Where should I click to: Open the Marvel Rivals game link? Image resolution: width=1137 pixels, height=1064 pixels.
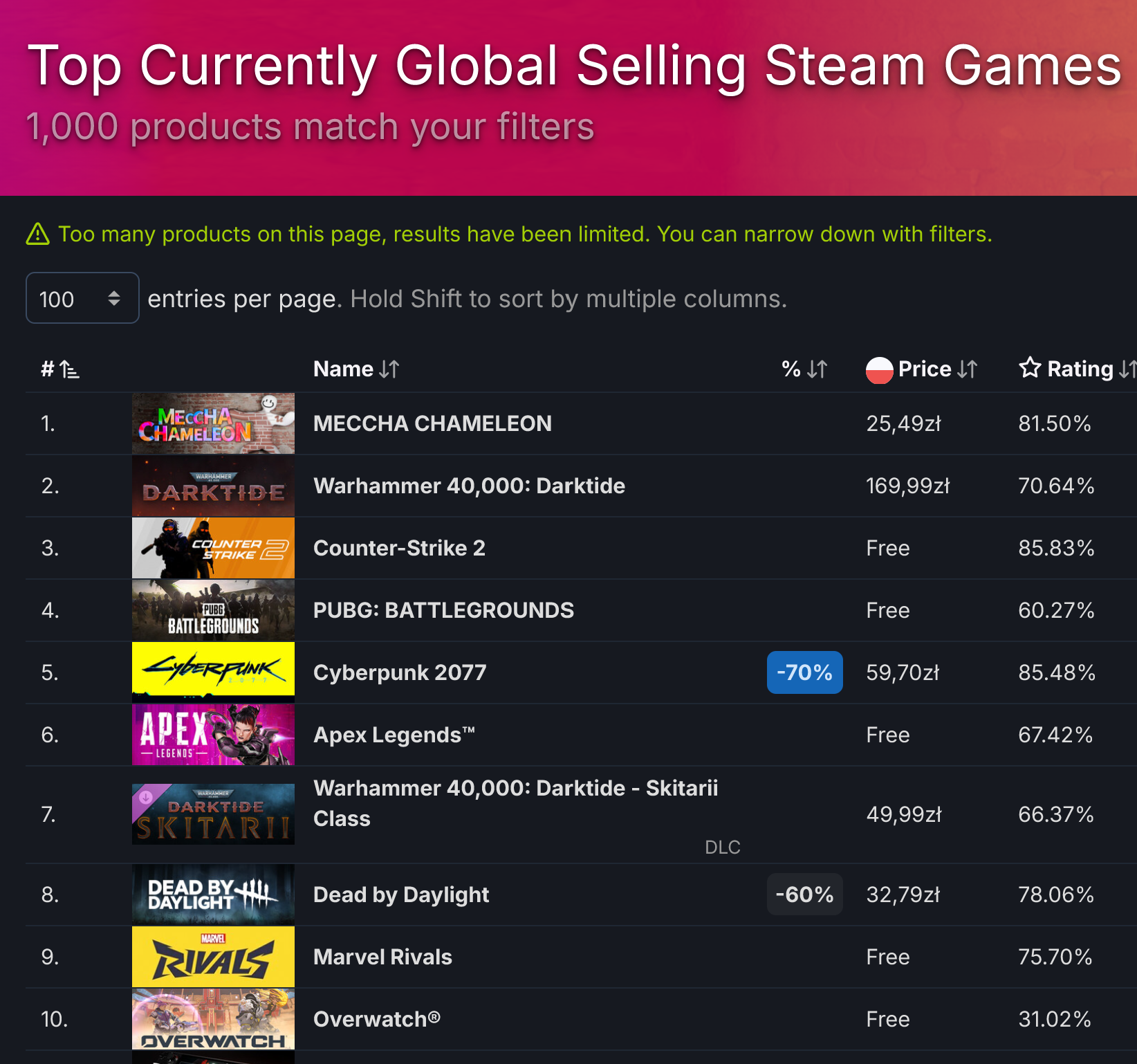pos(382,957)
